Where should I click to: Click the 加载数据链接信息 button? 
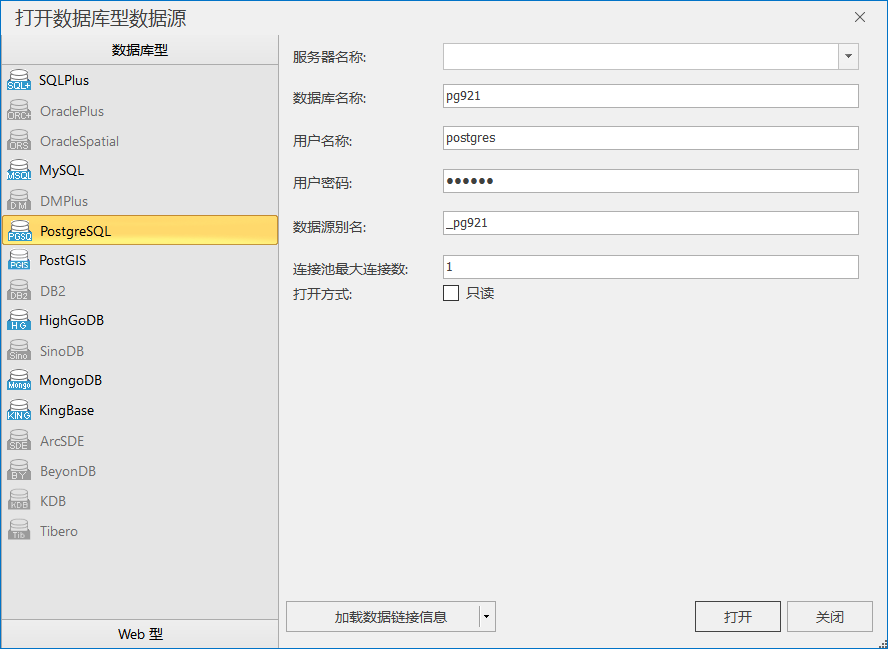tap(383, 617)
